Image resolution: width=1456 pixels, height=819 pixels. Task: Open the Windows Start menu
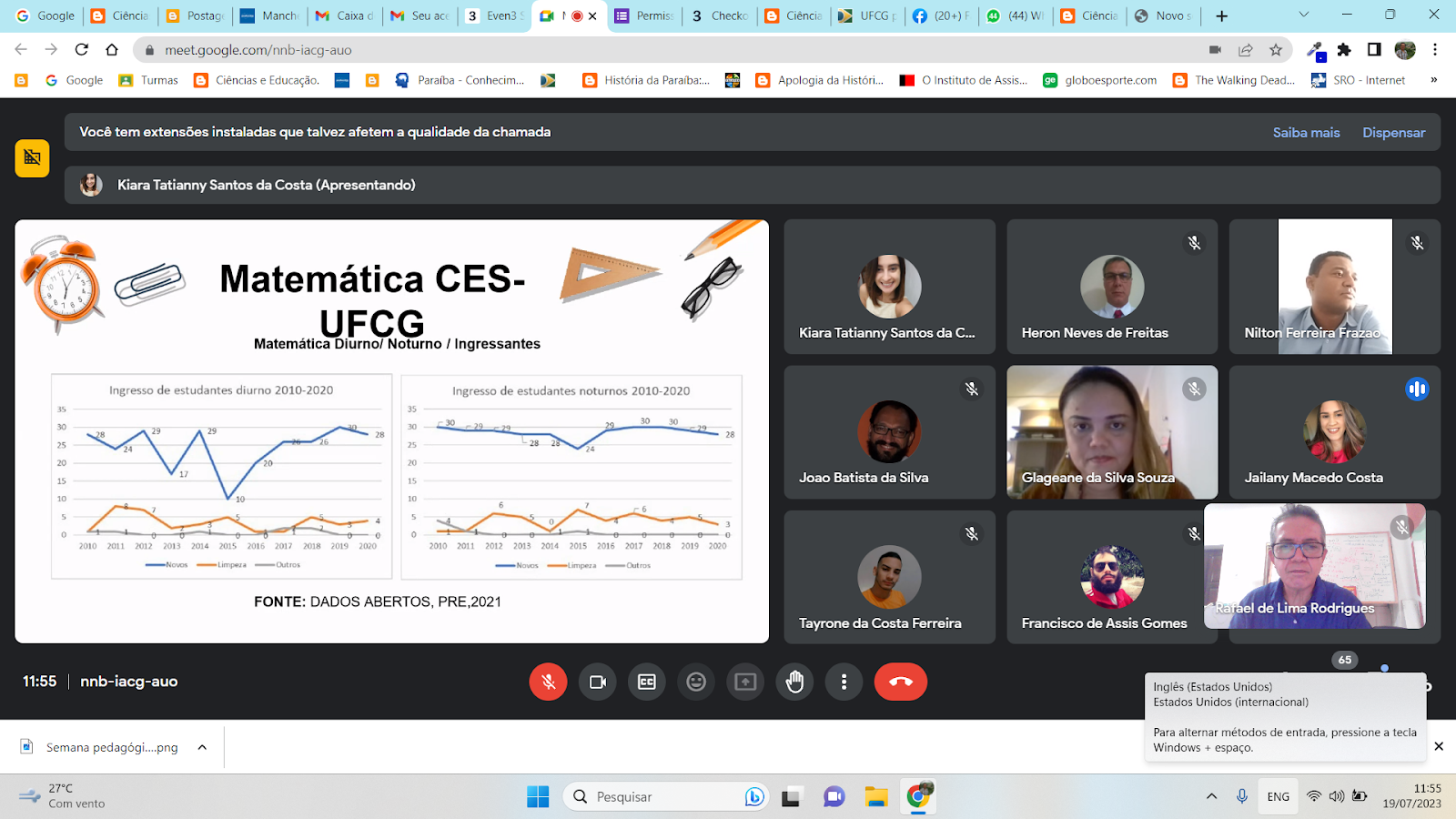538,797
